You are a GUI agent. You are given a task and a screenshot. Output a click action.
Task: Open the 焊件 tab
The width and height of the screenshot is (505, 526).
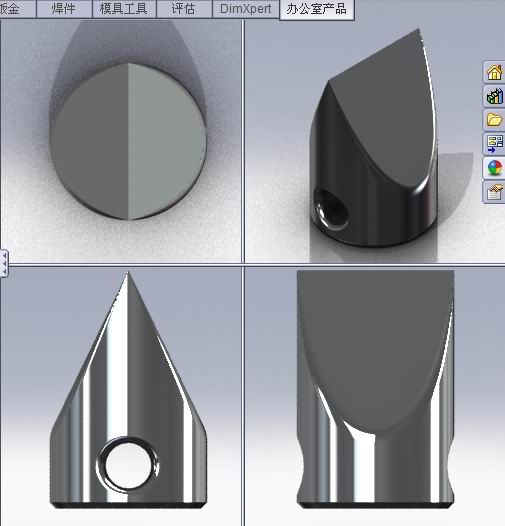tap(64, 9)
